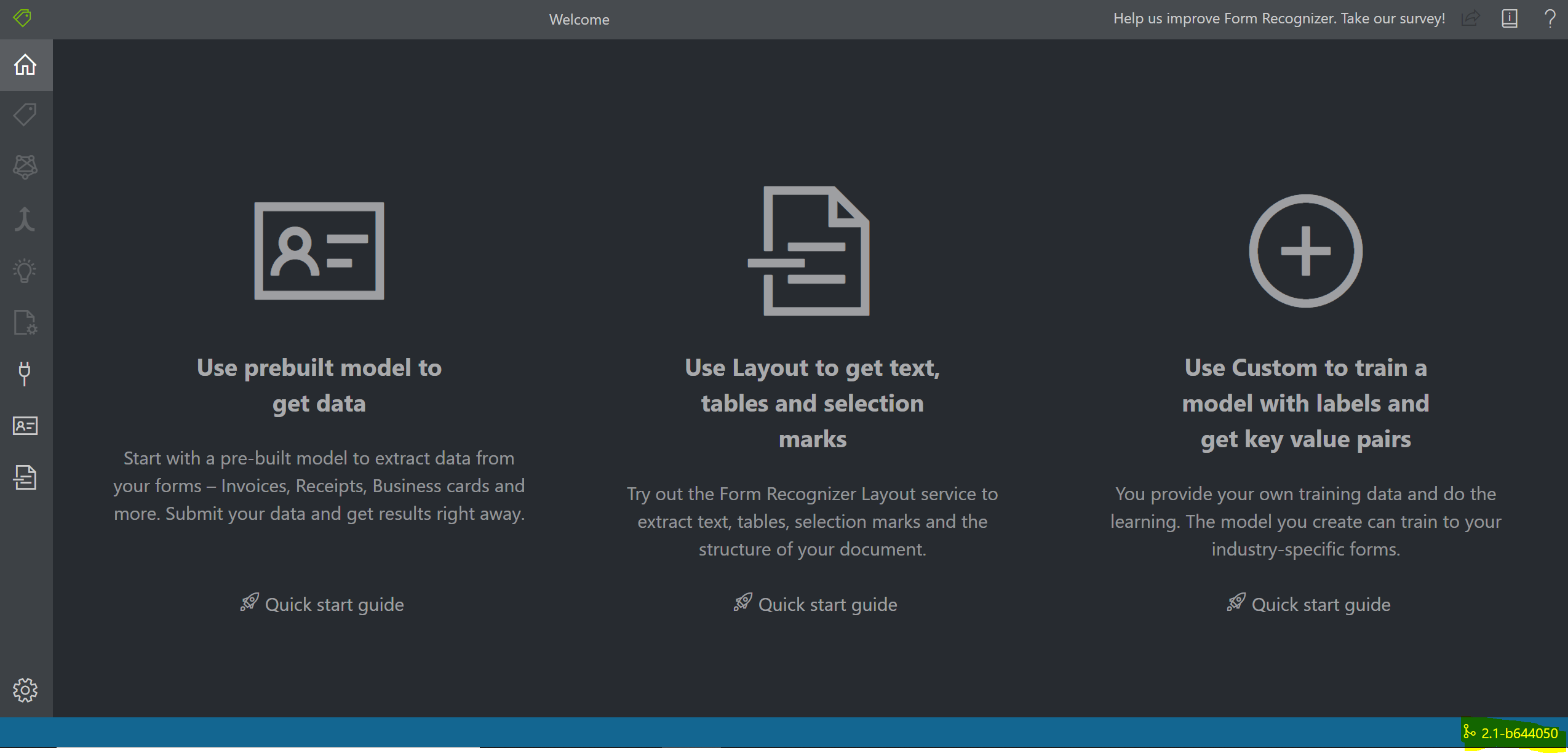This screenshot has width=1568, height=753.
Task: Go to the Home page icon
Action: pos(25,65)
